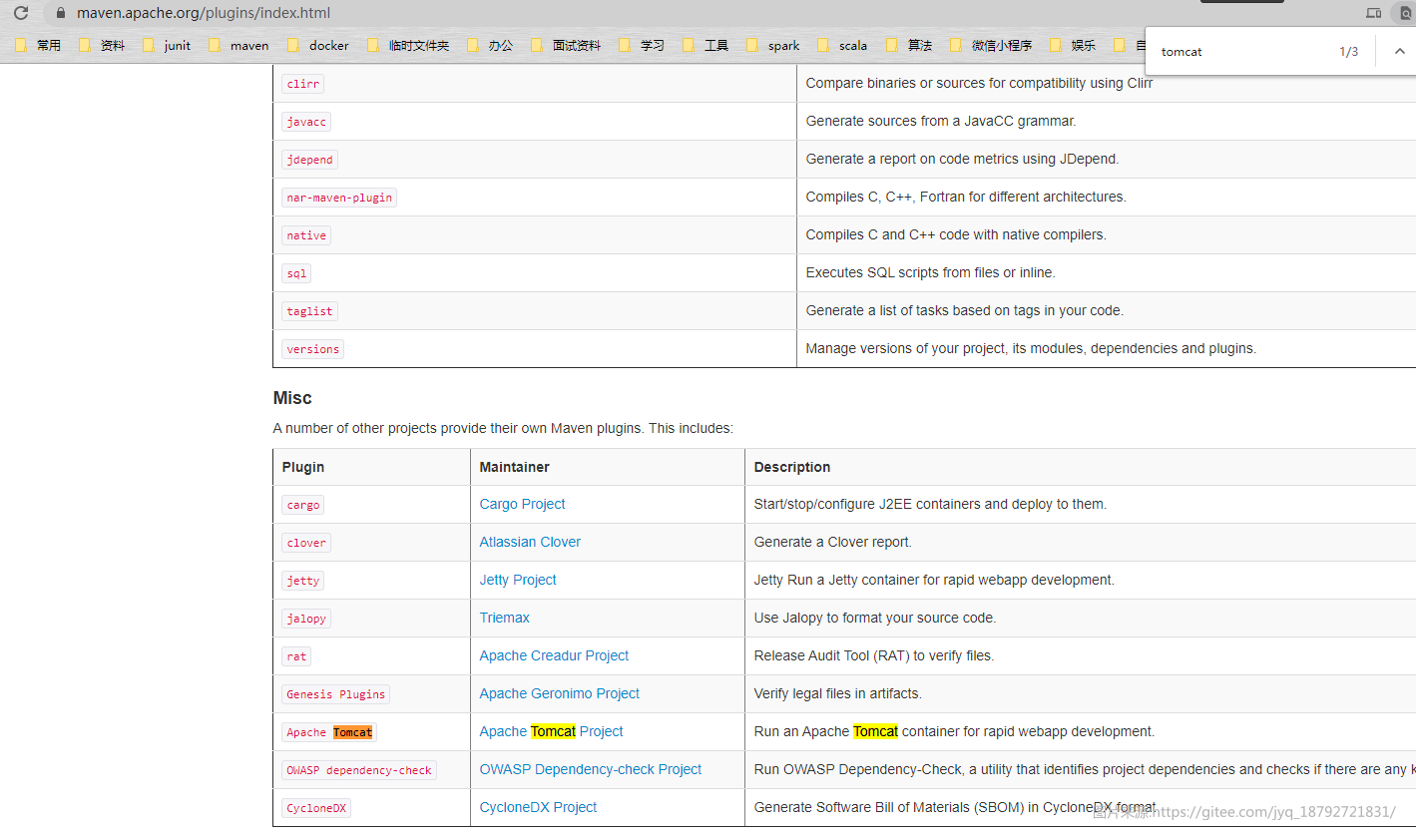Open the 微信小程序 bookmark folder

992,45
